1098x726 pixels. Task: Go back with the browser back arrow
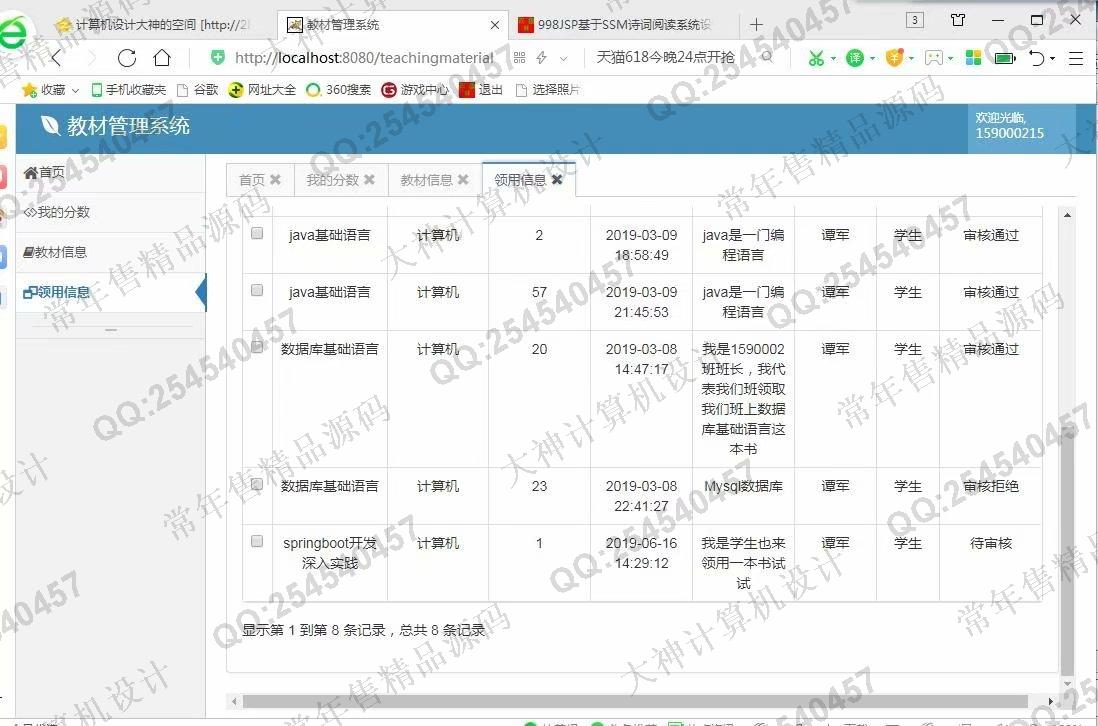[x=57, y=58]
